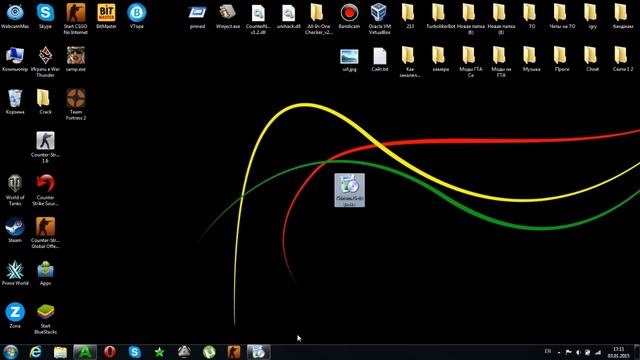Open Windows Explorer from the taskbar

pyautogui.click(x=60, y=352)
